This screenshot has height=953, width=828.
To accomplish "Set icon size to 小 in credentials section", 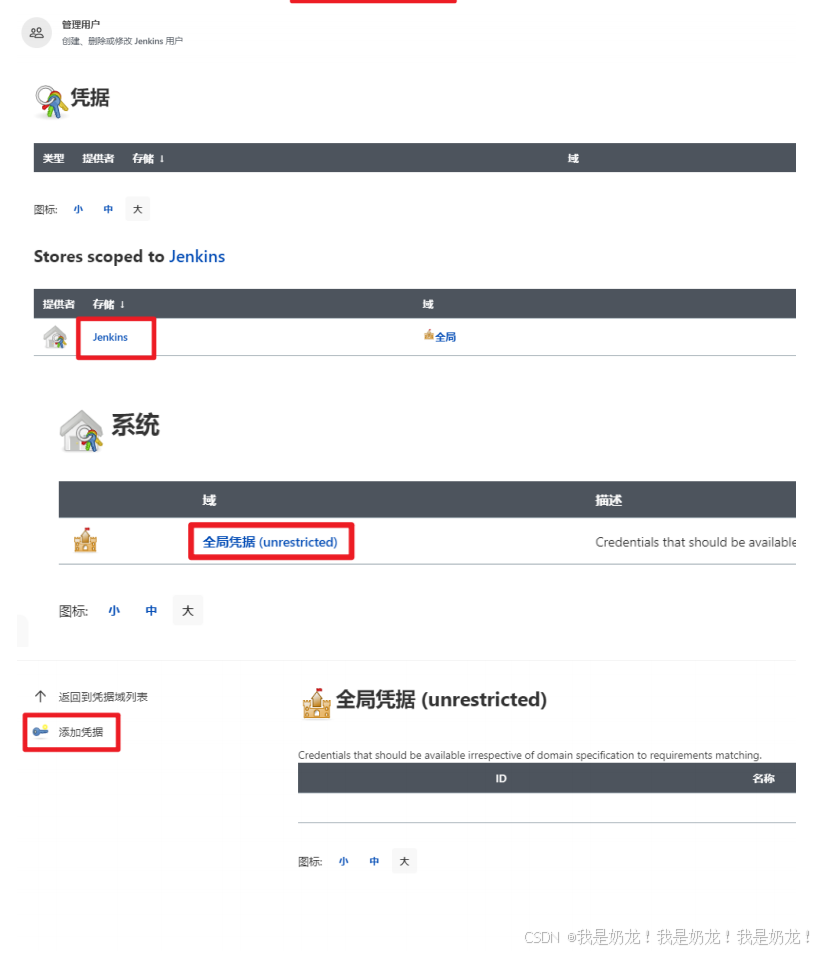I will [78, 209].
